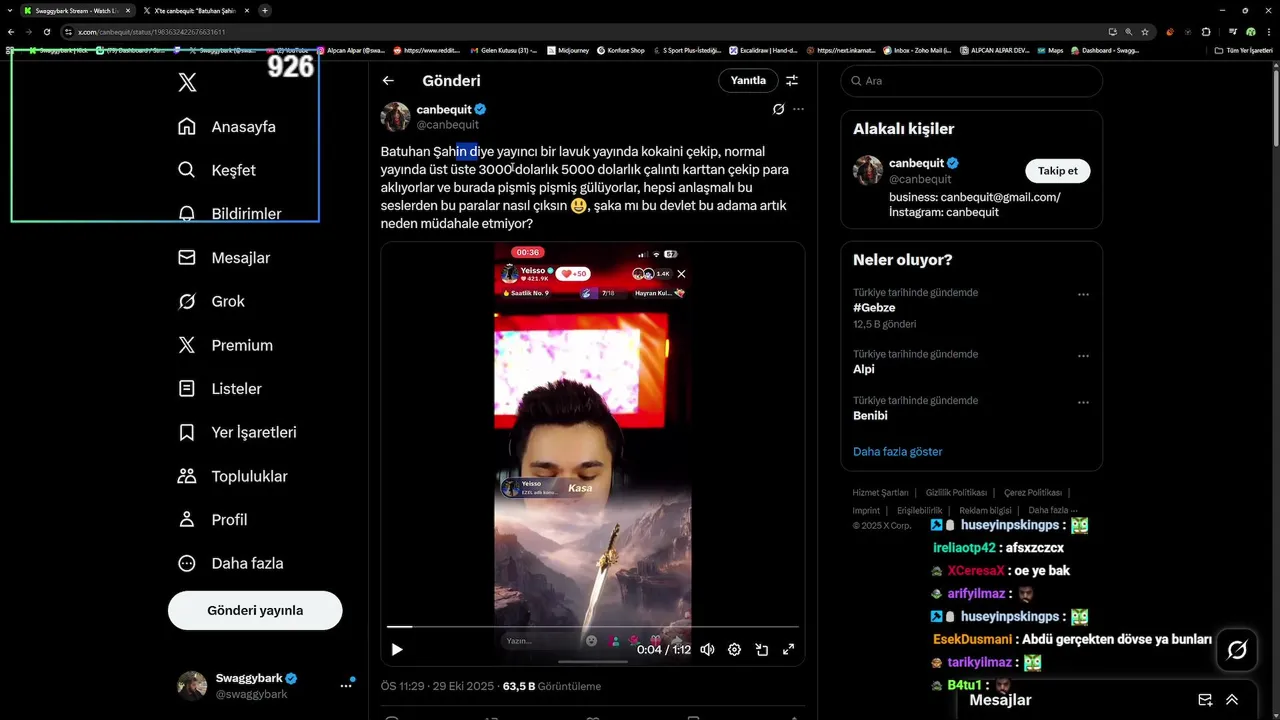The height and width of the screenshot is (720, 1280).
Task: Open Hizmet Şartları footer link
Action: pyautogui.click(x=880, y=493)
